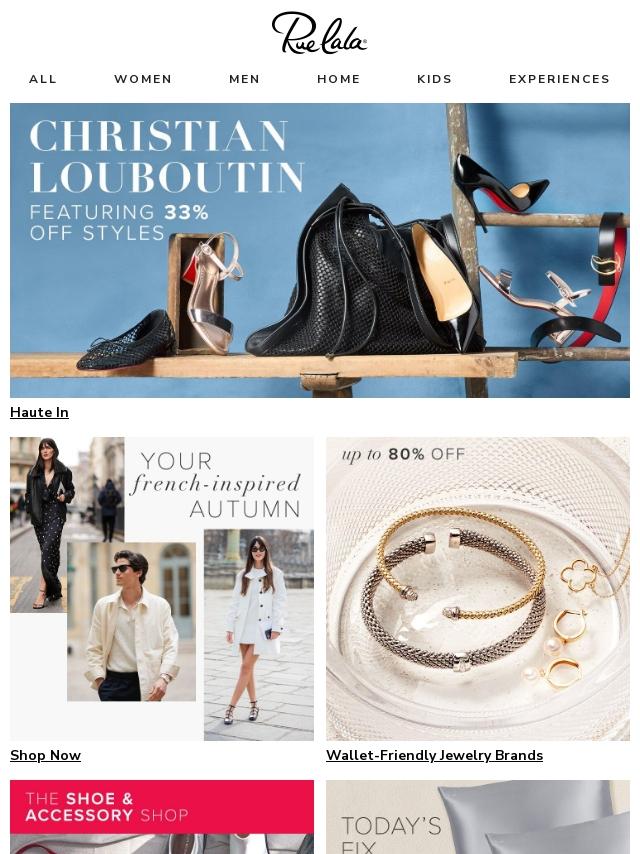Open the Christian Louboutin banner
This screenshot has height=854, width=640.
pyautogui.click(x=320, y=251)
